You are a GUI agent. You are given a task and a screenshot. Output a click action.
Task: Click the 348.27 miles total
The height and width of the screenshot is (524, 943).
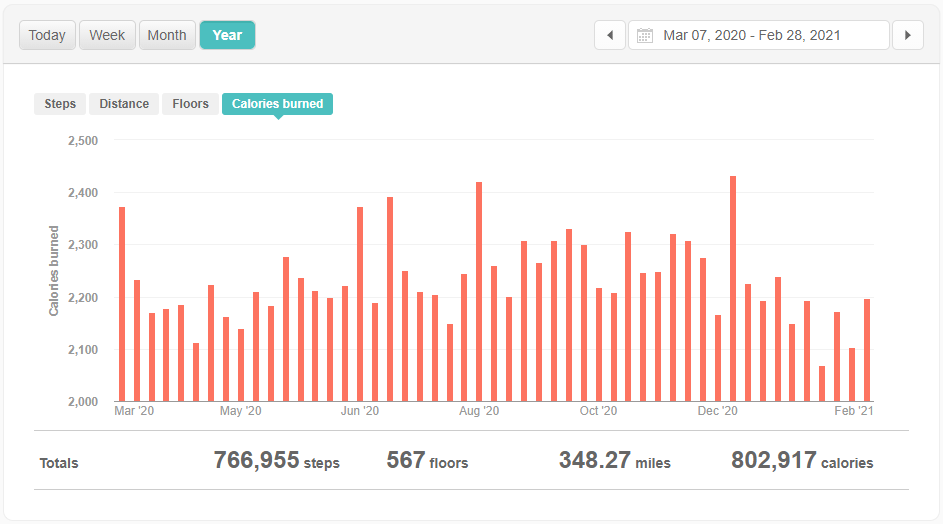pyautogui.click(x=614, y=461)
